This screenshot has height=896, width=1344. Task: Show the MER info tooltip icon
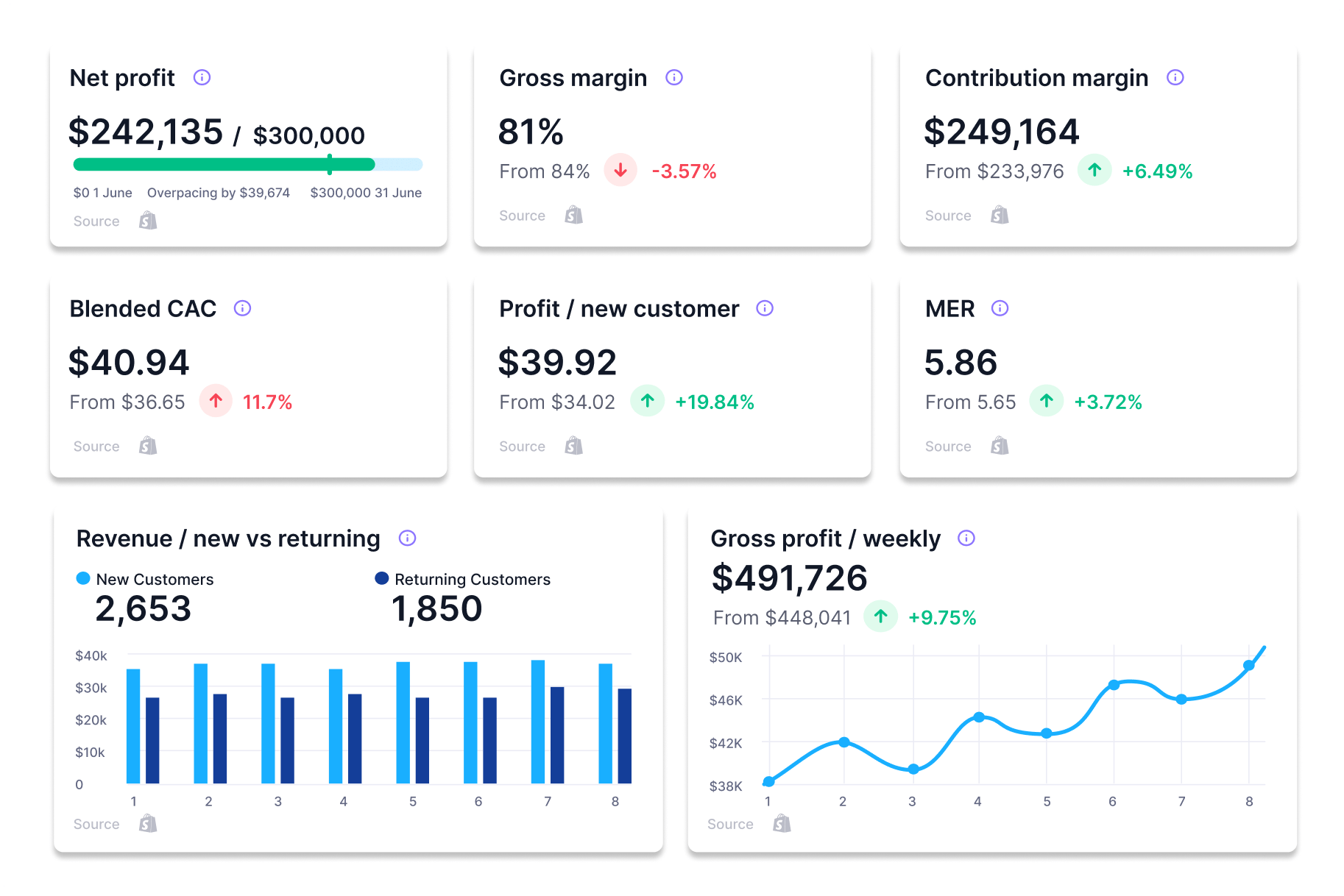(x=1000, y=308)
